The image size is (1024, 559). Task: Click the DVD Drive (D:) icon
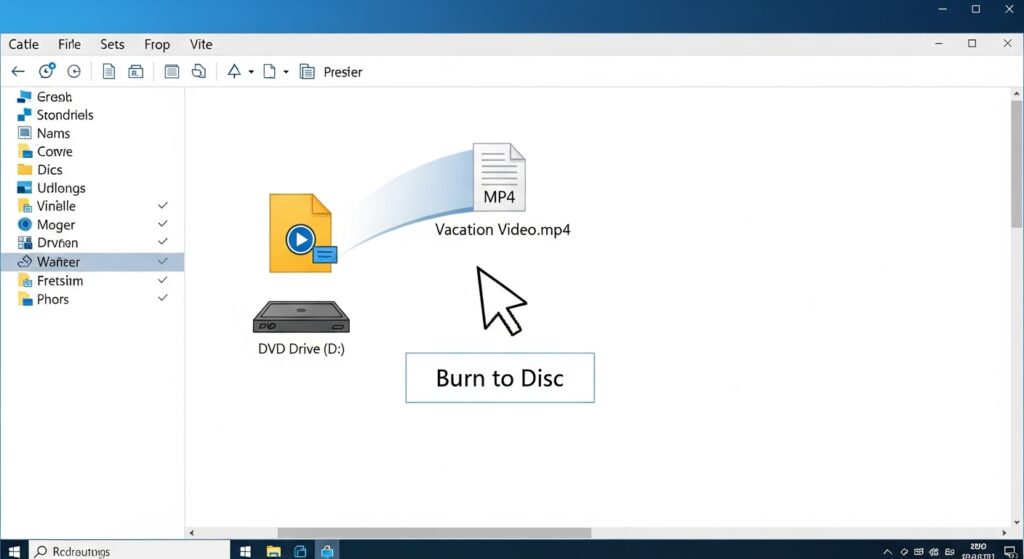(301, 318)
